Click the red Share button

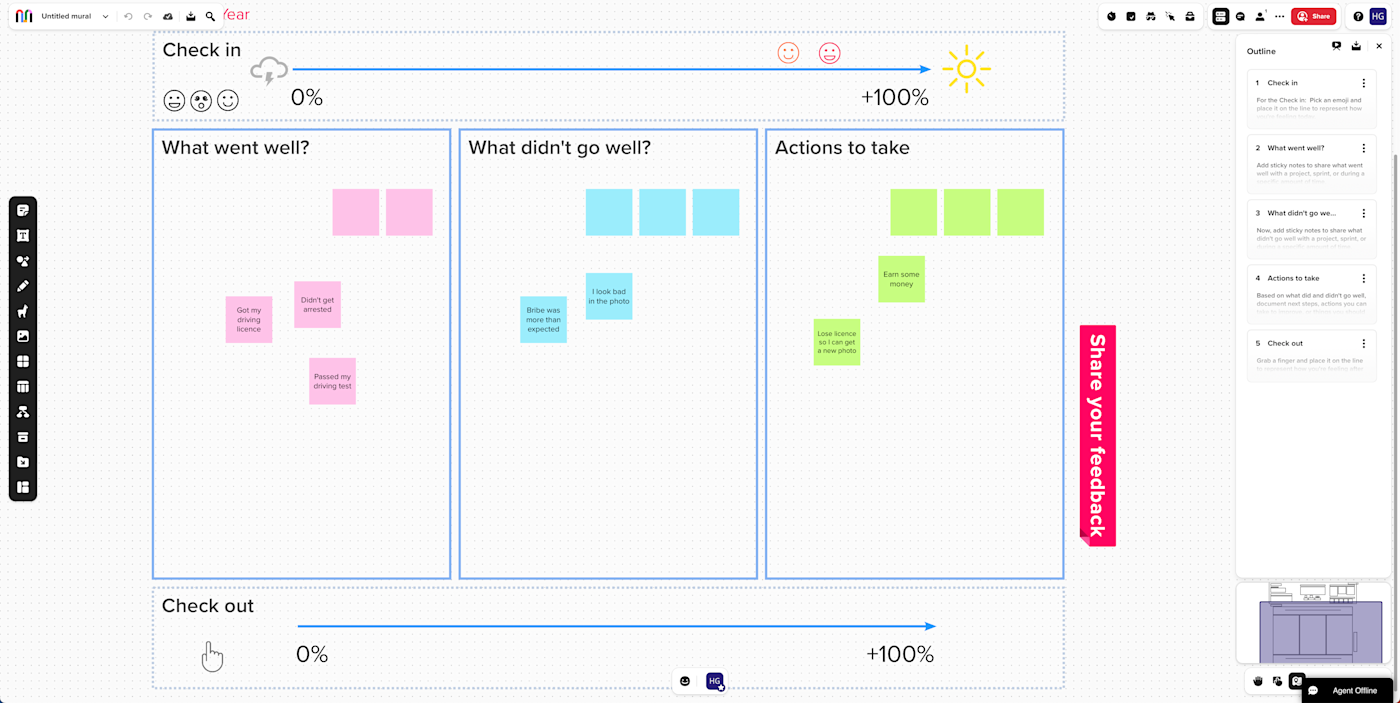pyautogui.click(x=1313, y=16)
